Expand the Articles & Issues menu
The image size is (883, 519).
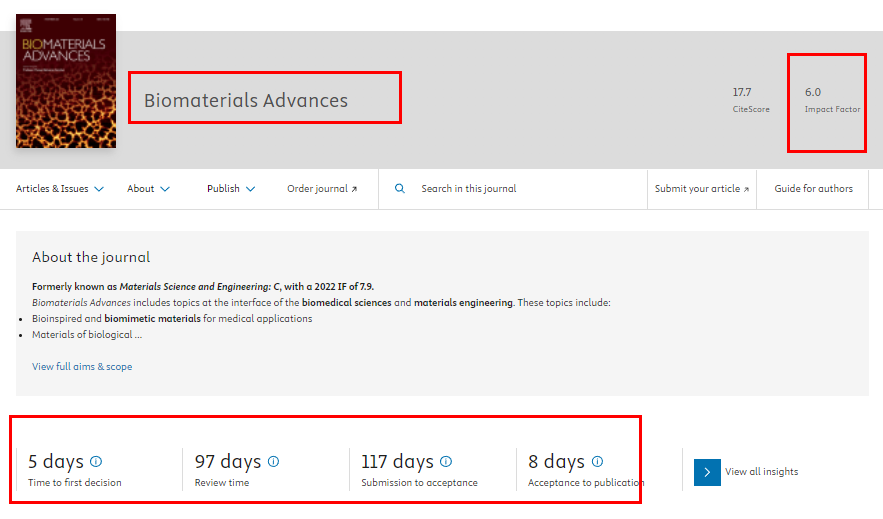pyautogui.click(x=60, y=189)
